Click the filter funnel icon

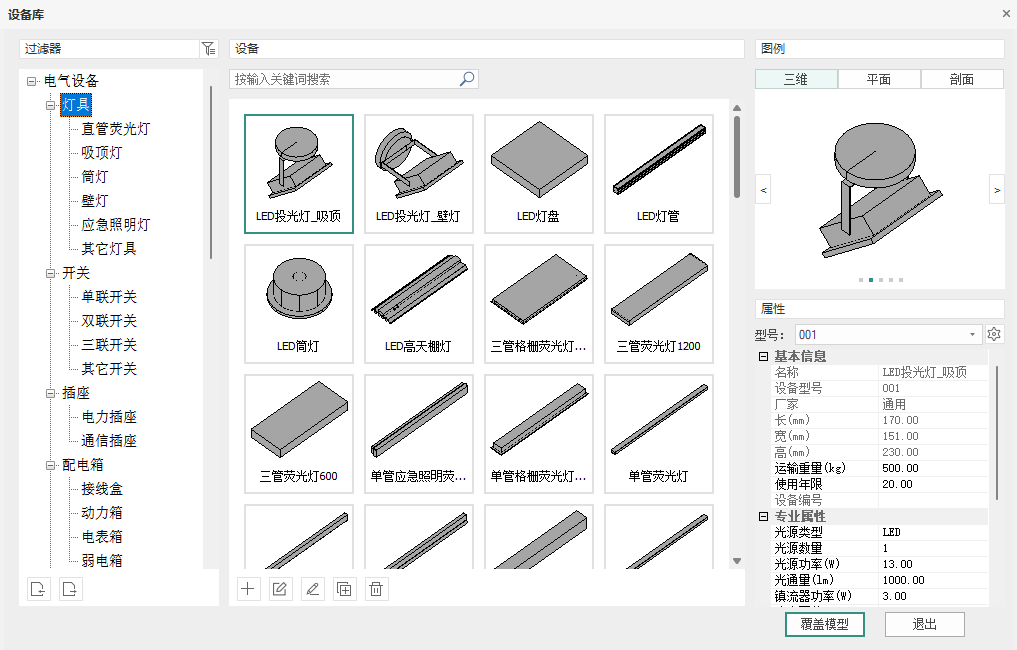[x=208, y=48]
